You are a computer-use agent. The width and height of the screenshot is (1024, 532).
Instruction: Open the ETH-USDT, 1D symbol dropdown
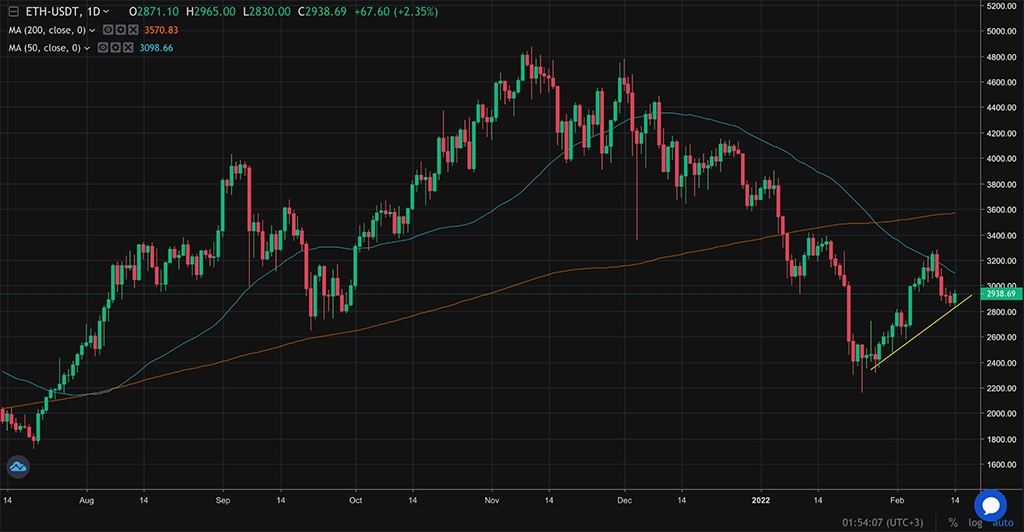tap(67, 12)
